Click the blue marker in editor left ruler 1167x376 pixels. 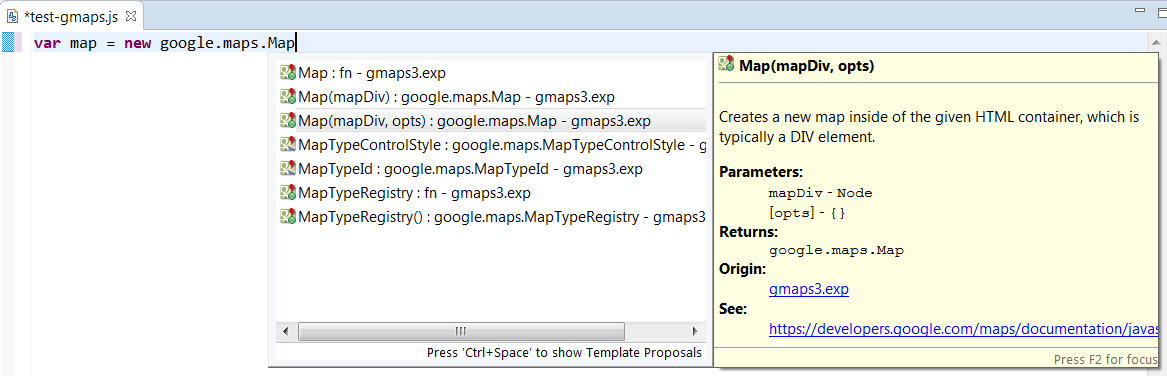click(9, 42)
